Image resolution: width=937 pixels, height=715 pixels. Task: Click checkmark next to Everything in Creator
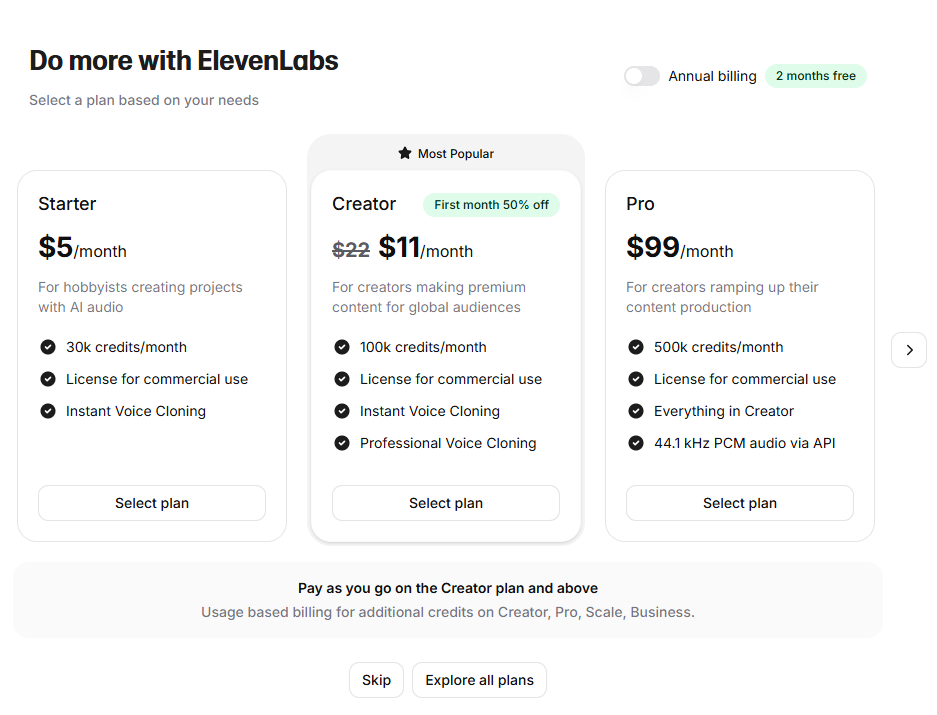636,411
